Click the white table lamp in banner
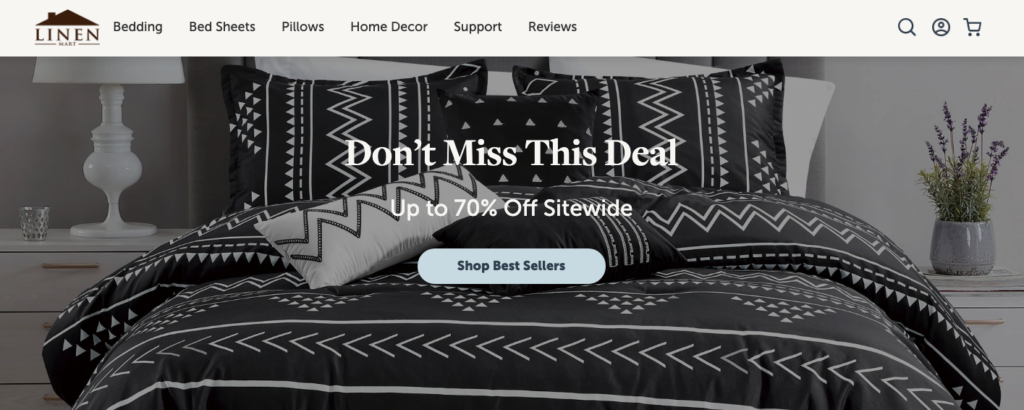The image size is (1024, 410). (x=110, y=147)
